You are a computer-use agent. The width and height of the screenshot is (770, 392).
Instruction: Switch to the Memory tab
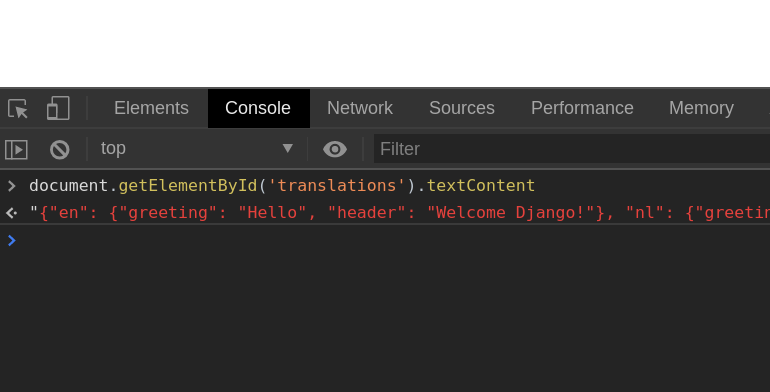(701, 108)
